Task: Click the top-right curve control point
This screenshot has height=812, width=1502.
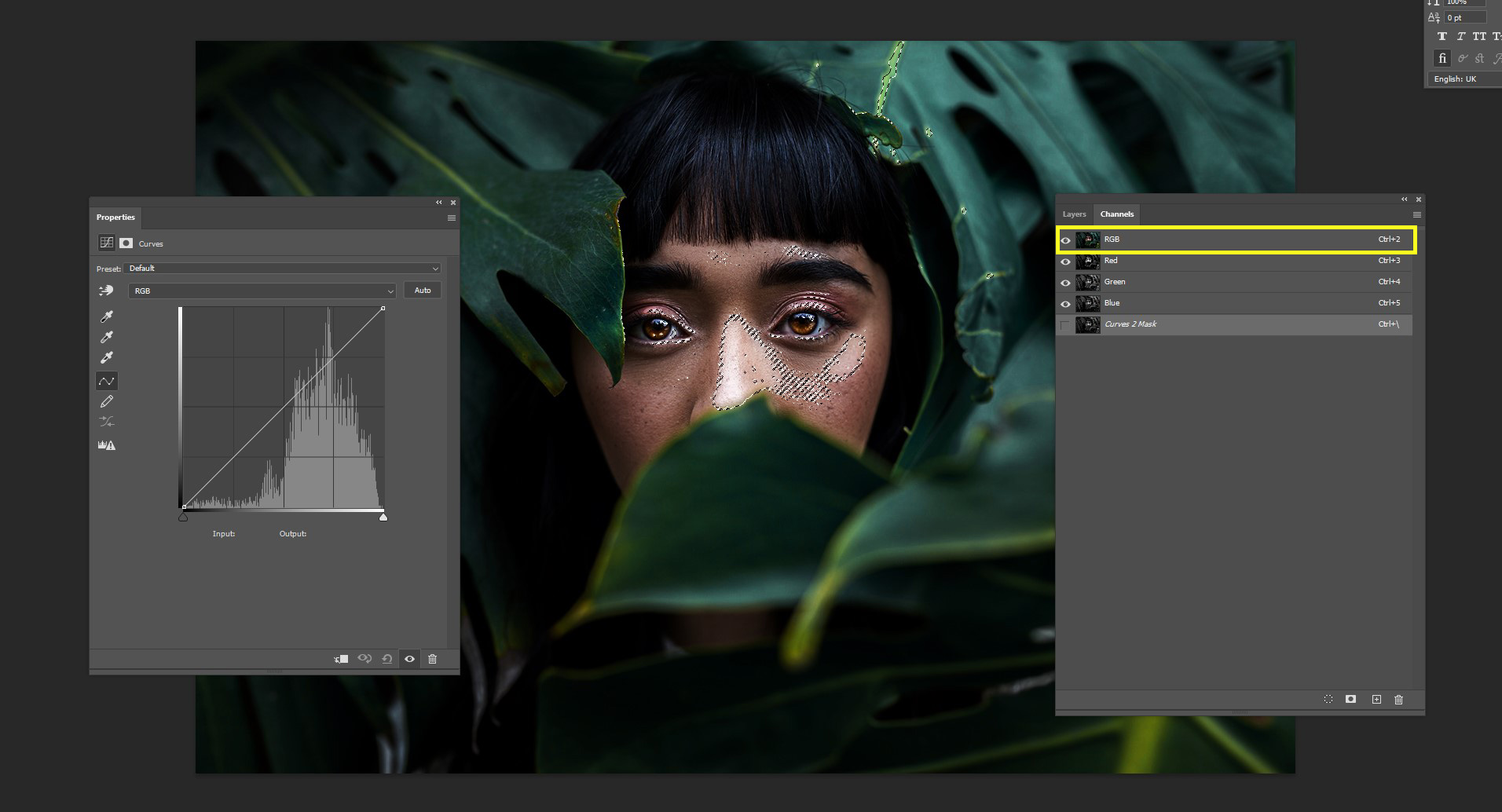Action: click(383, 309)
